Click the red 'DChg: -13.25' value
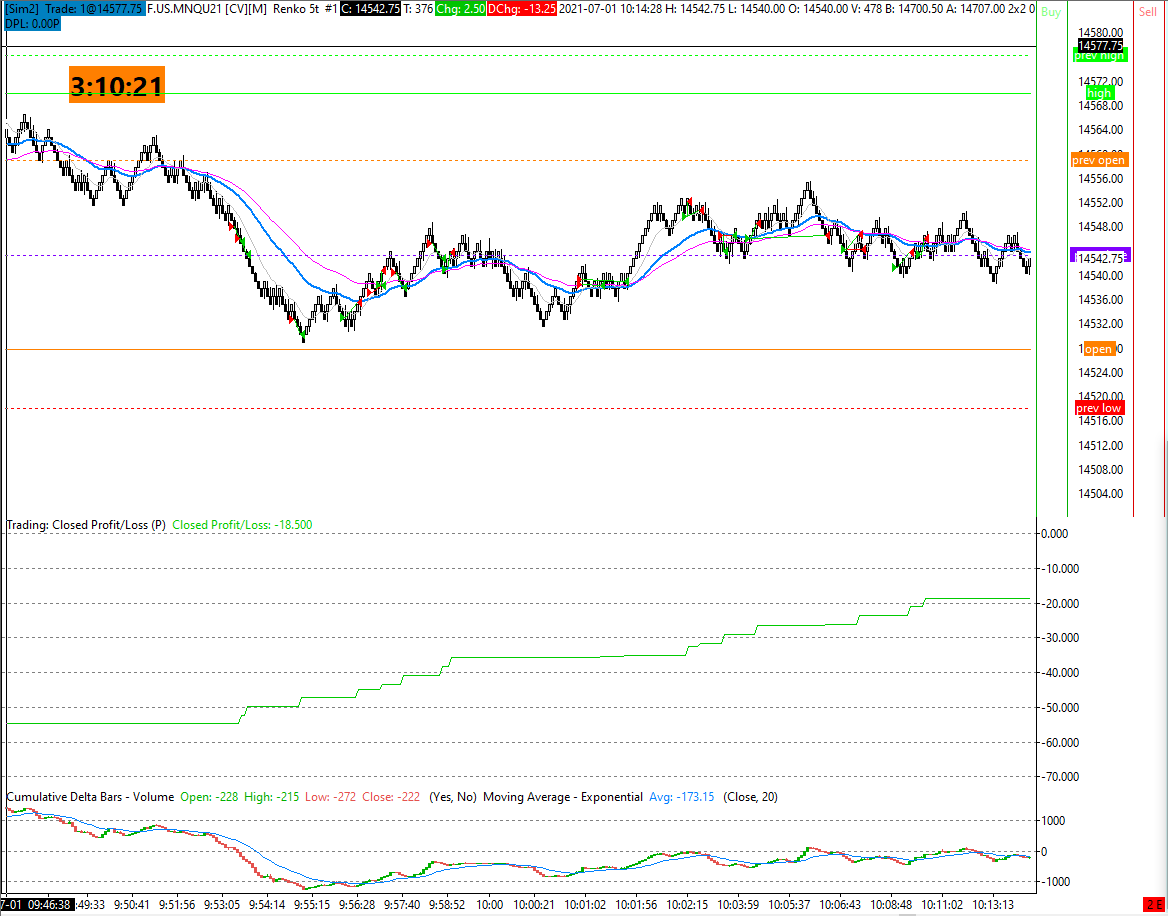Screen dimensions: 1168x916 (521, 9)
